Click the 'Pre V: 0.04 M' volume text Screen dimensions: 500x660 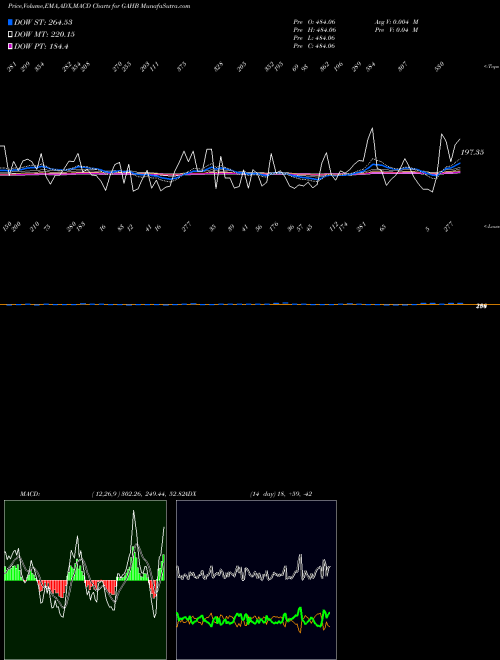(x=396, y=30)
